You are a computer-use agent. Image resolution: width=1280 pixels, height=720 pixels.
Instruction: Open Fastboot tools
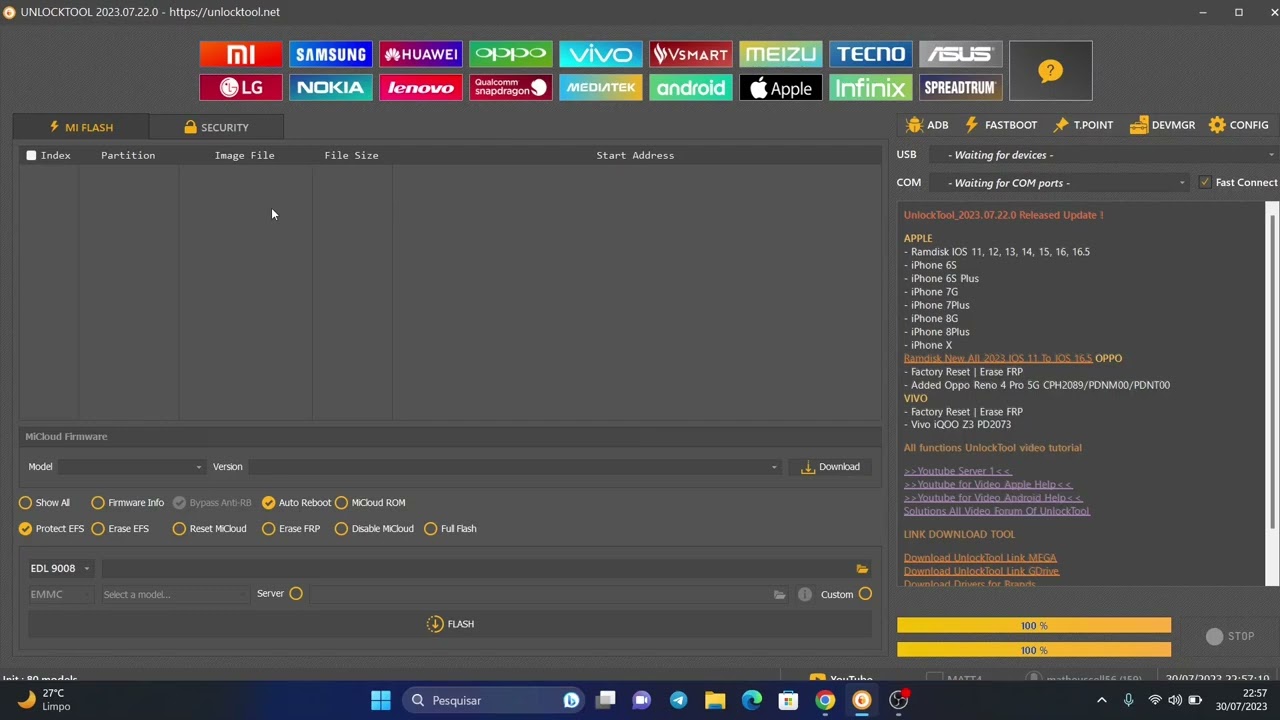click(1001, 125)
